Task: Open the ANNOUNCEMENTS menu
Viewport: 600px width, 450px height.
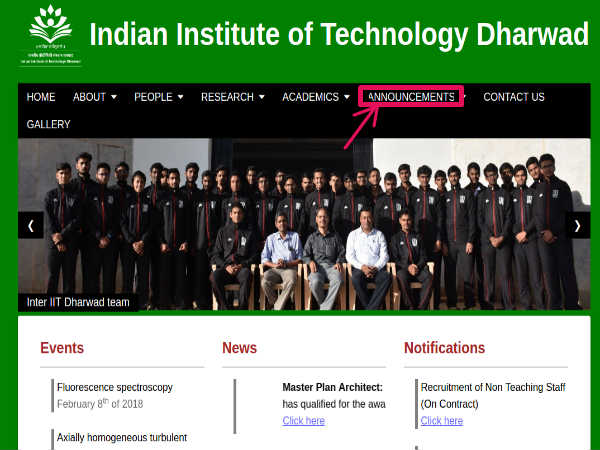Action: pyautogui.click(x=411, y=97)
